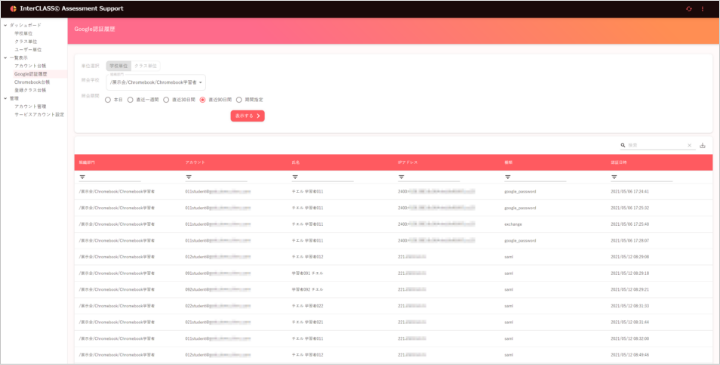The image size is (720, 365).
Task: Collapse the ダッシュボード tree section
Action: [x=6, y=25]
